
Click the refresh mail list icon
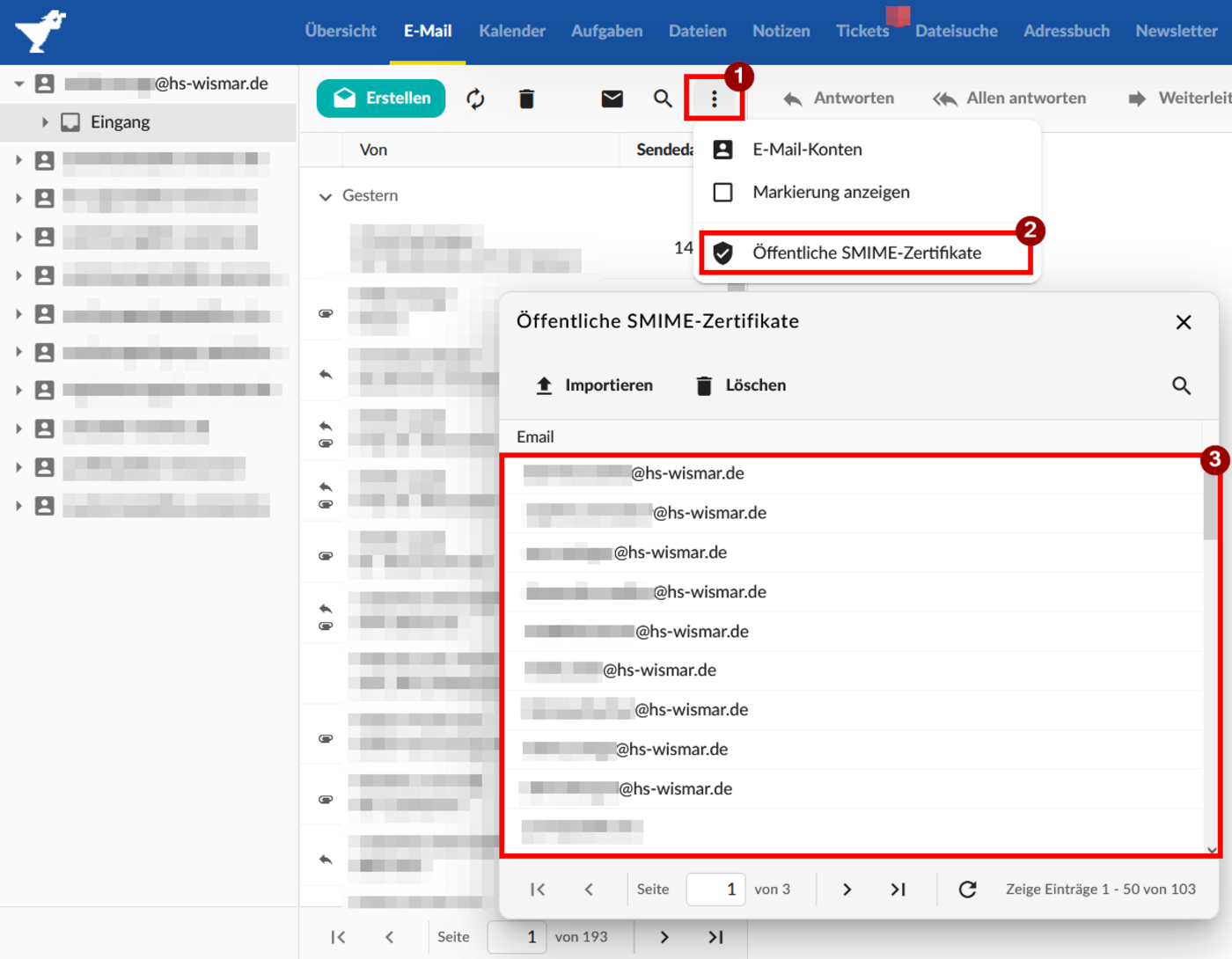(475, 99)
